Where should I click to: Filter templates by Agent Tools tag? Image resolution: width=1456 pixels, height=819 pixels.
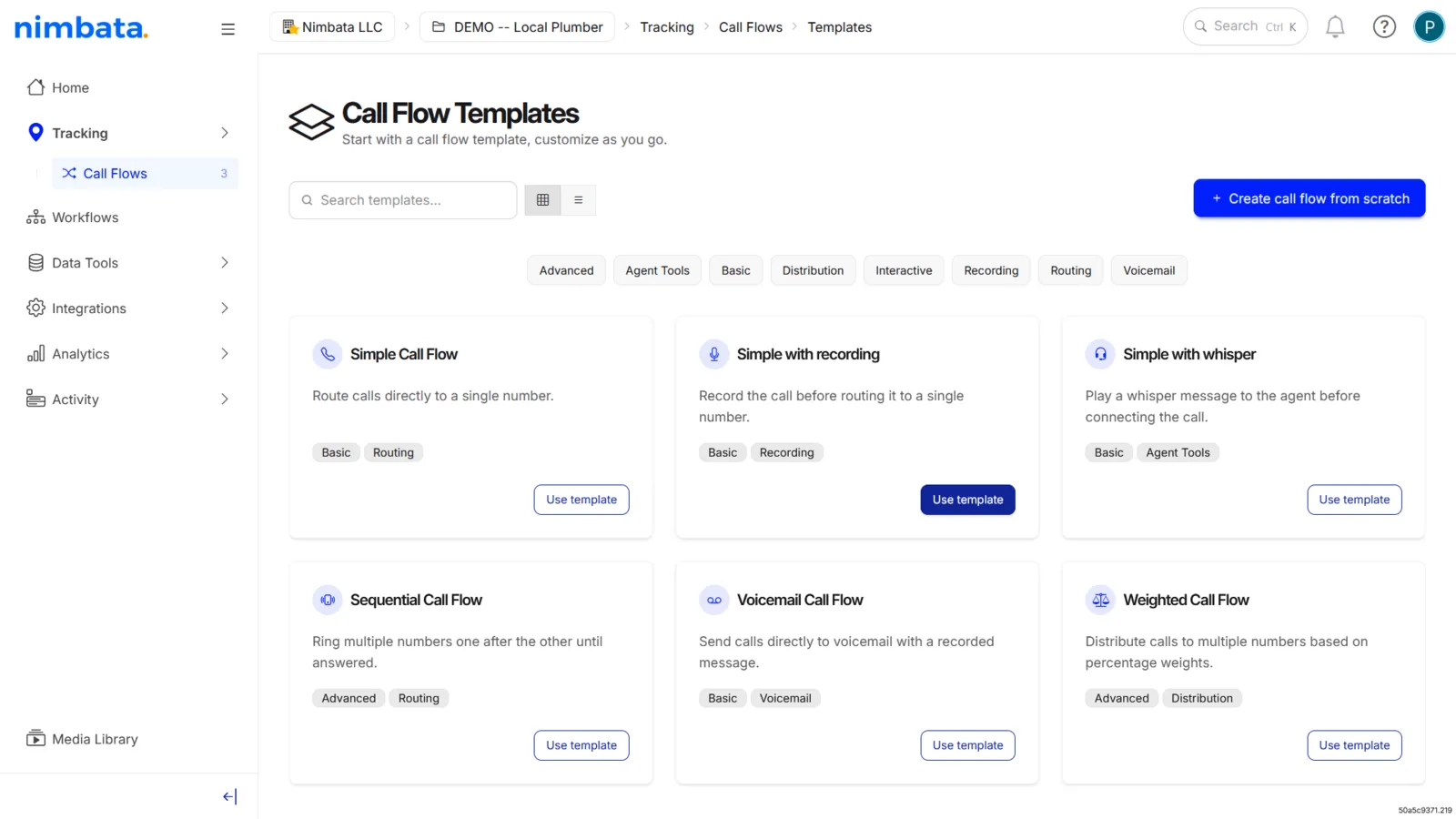(657, 270)
